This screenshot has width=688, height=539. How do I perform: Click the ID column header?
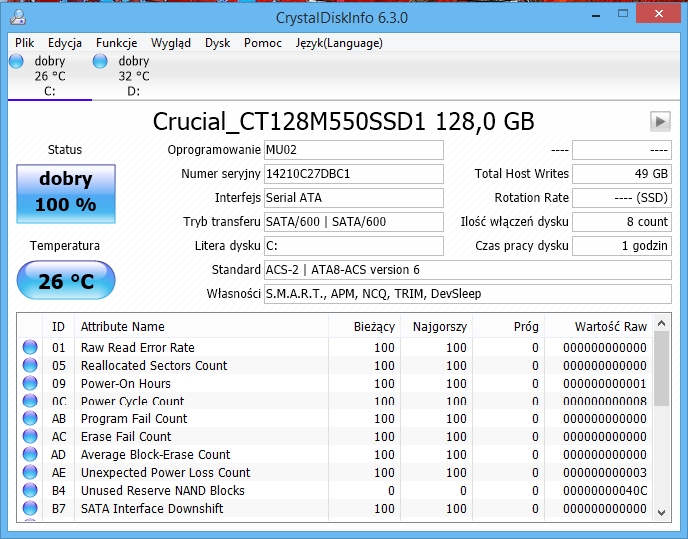click(58, 327)
